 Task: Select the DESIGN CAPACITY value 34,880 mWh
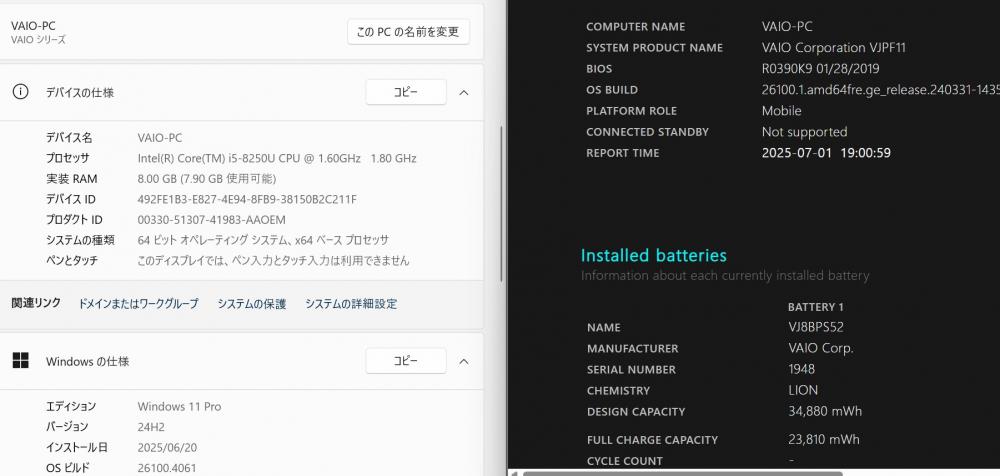(825, 411)
